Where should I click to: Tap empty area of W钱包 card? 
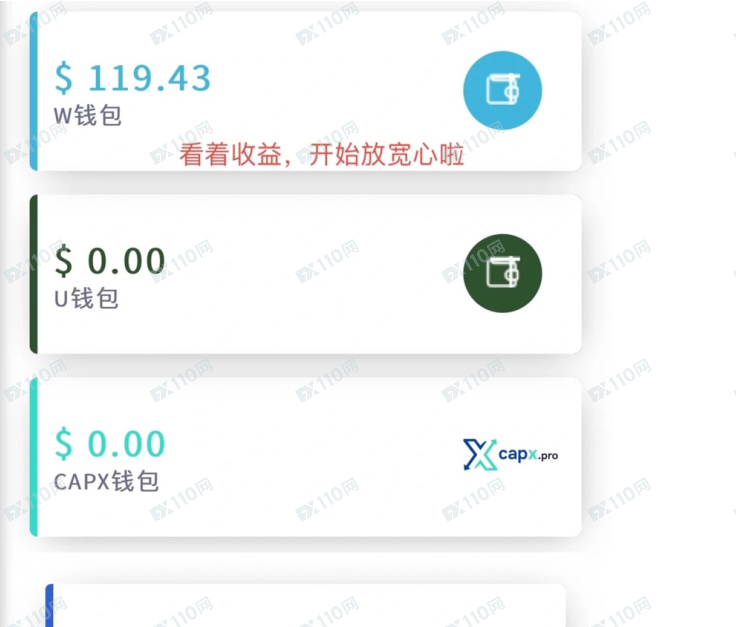[x=329, y=84]
